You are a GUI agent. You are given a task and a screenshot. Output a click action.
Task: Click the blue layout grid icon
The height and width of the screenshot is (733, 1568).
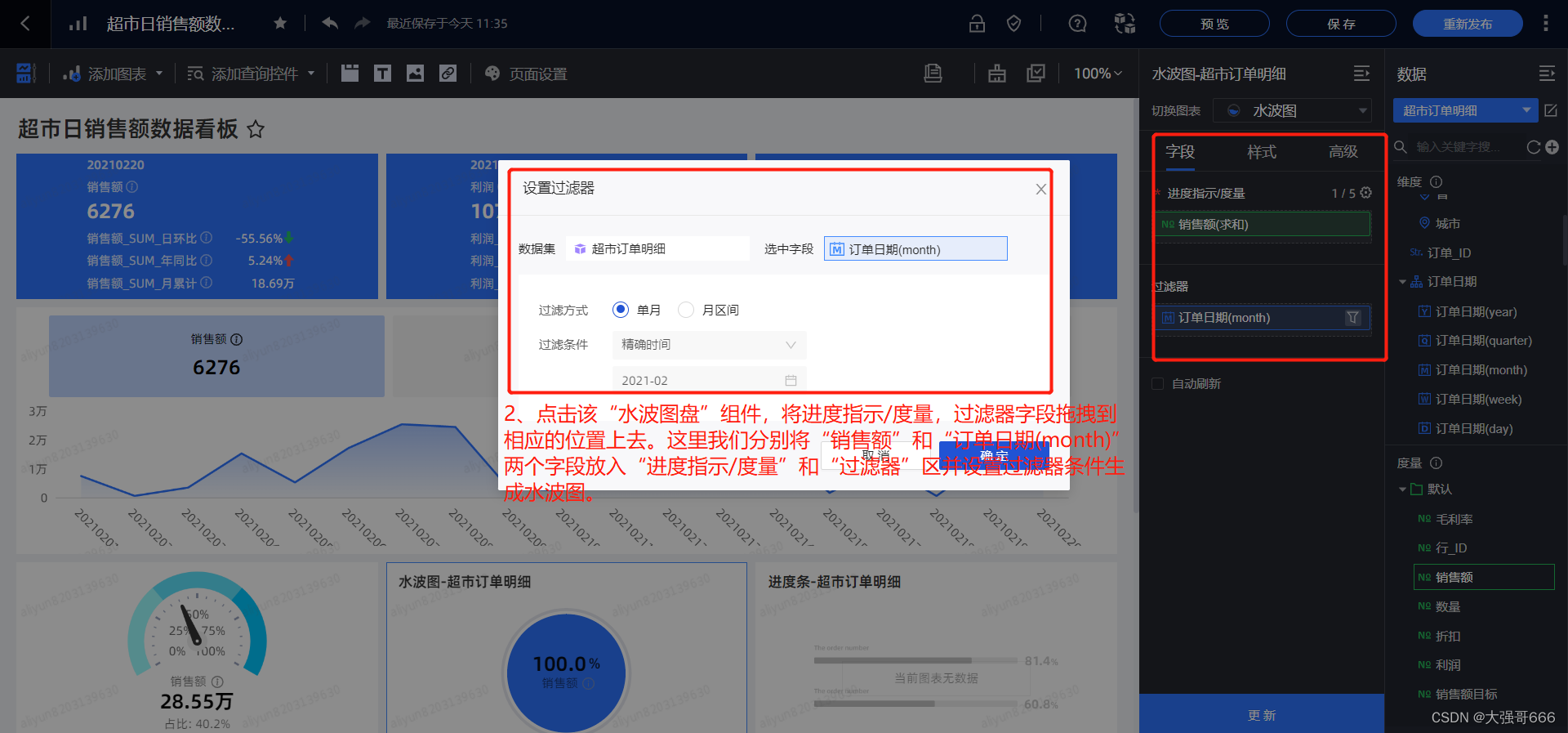tap(25, 73)
